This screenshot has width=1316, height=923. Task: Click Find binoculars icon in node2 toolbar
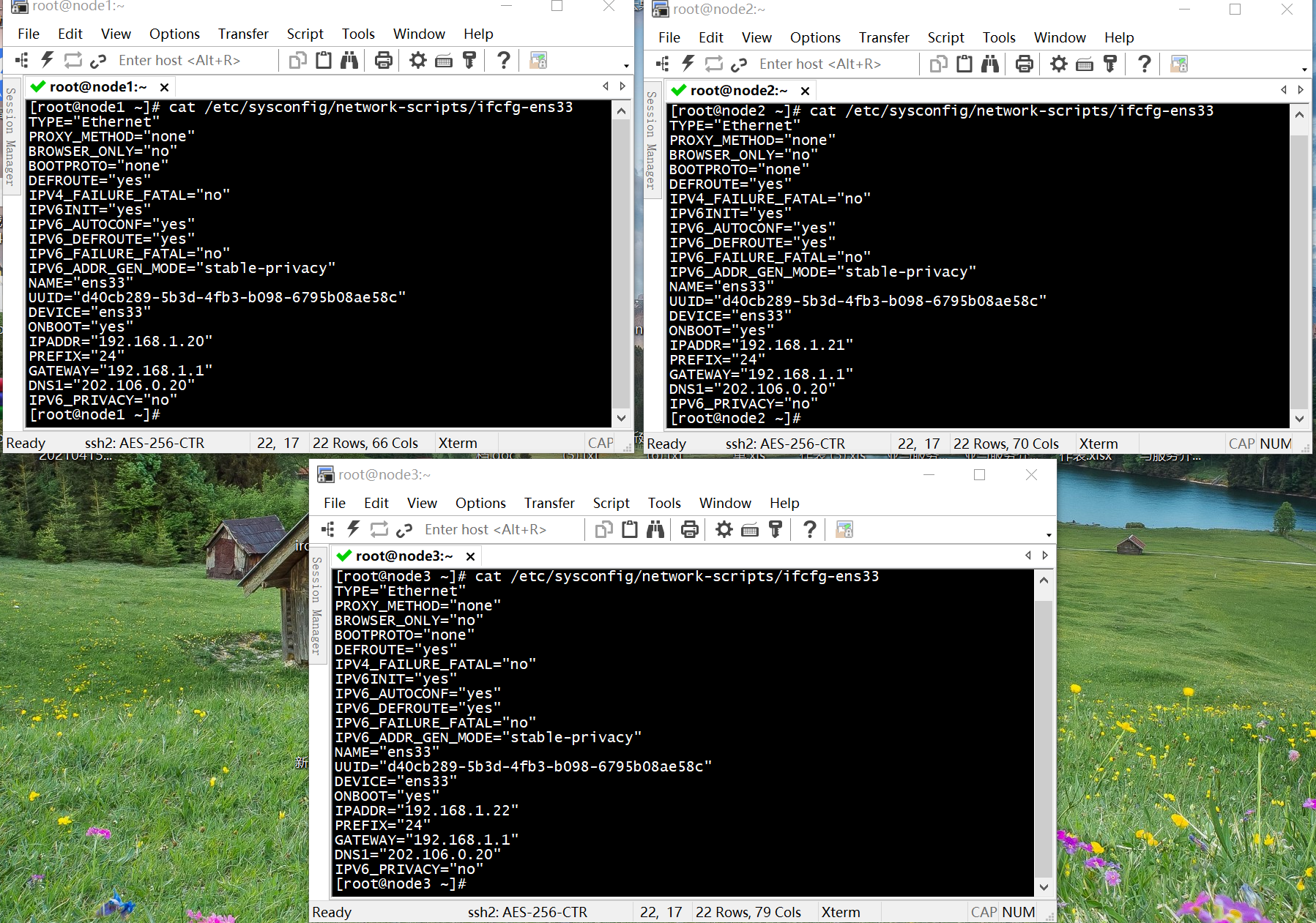[x=990, y=64]
